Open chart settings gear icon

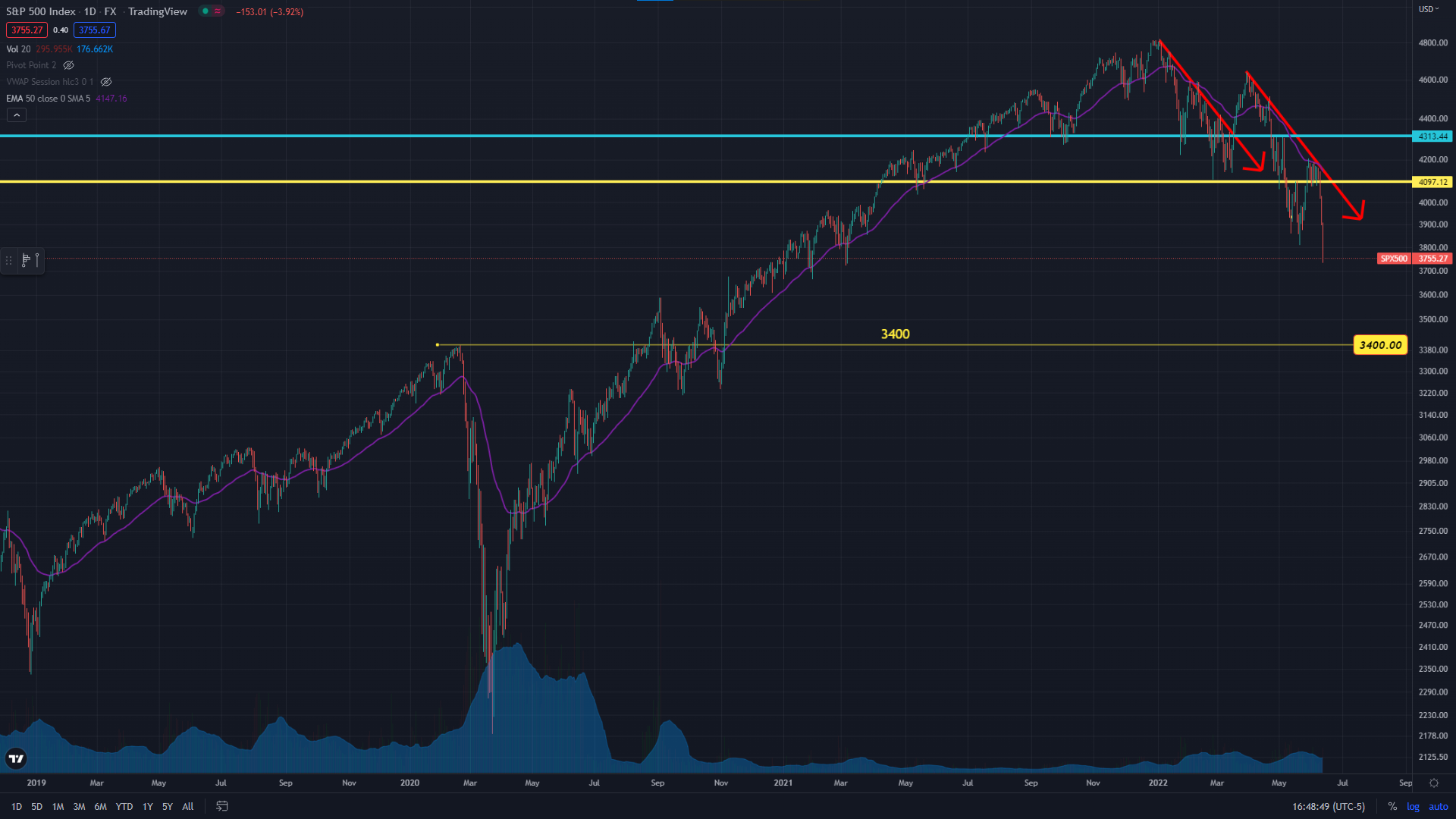click(x=1433, y=783)
